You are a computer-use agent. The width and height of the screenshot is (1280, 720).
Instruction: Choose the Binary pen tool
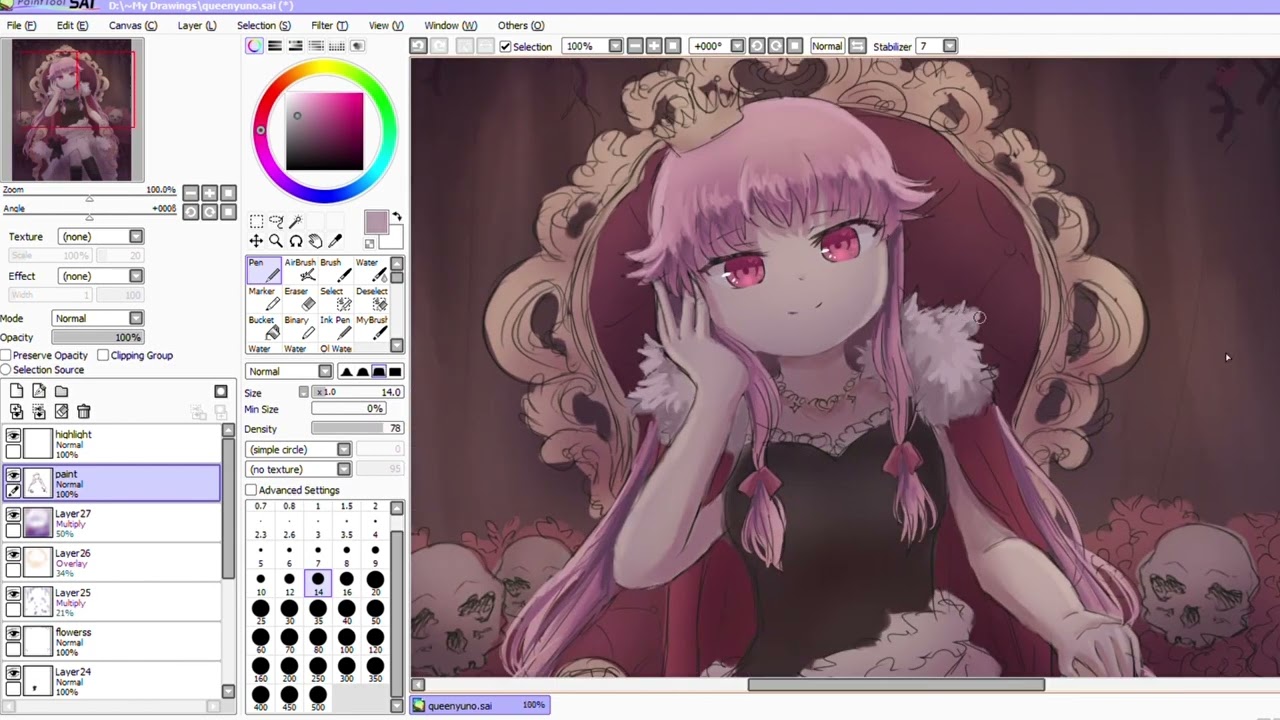[x=300, y=327]
